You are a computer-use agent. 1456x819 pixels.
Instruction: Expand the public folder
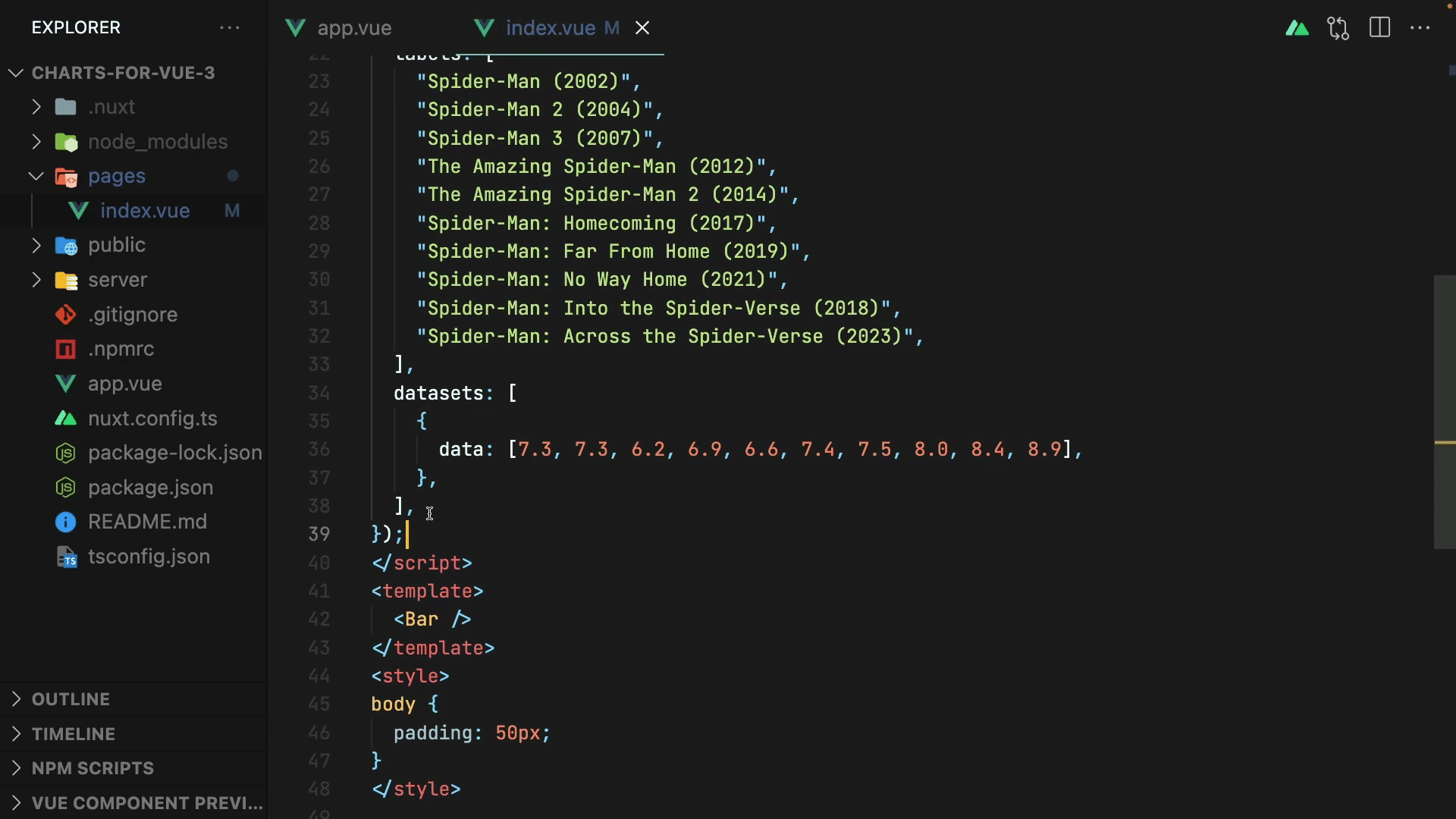(36, 245)
